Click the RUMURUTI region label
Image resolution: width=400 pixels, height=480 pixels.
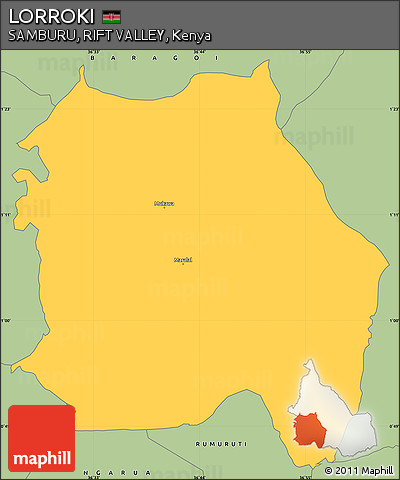click(x=221, y=444)
